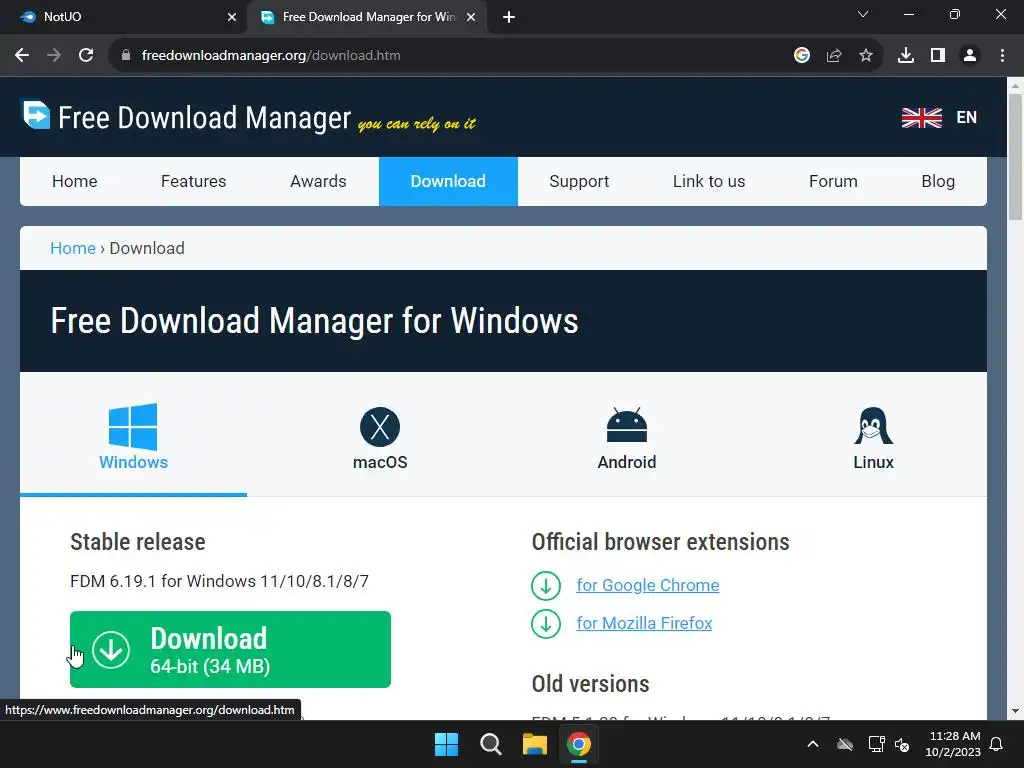Click the muted volume tray icon
The width and height of the screenshot is (1024, 768).
point(902,744)
